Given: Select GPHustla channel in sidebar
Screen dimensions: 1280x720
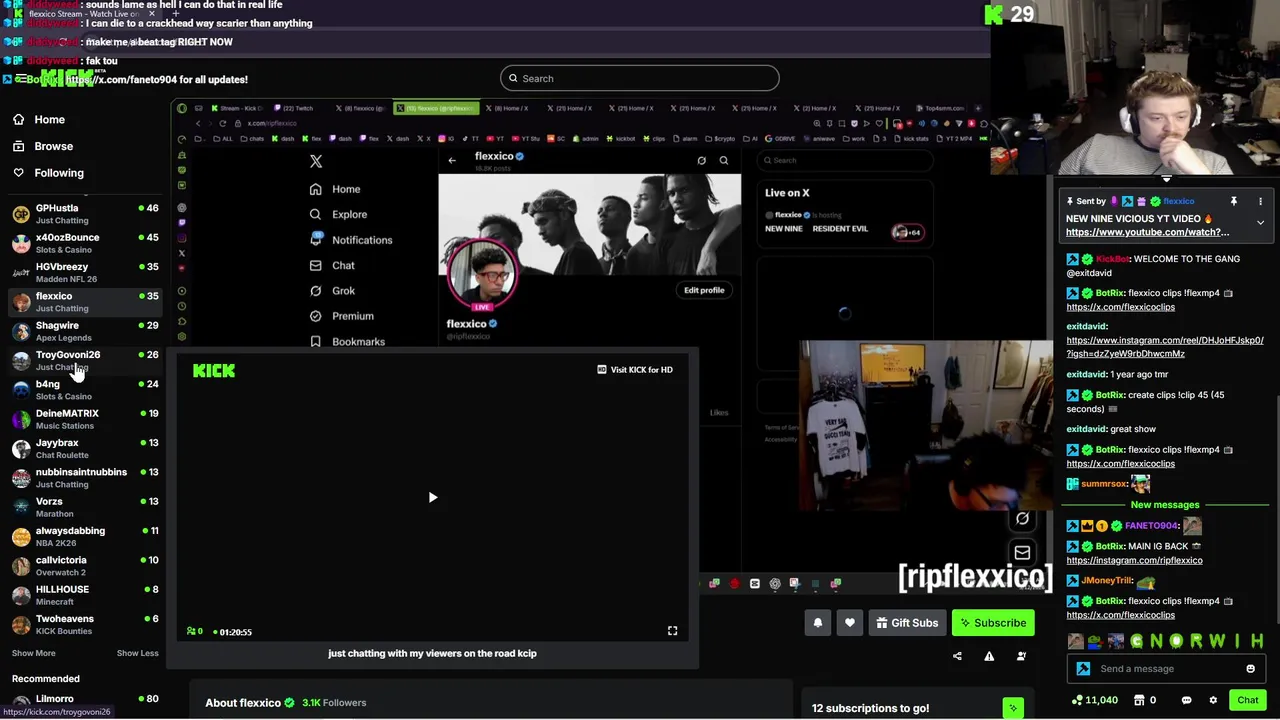Looking at the screenshot, I should click(x=85, y=214).
